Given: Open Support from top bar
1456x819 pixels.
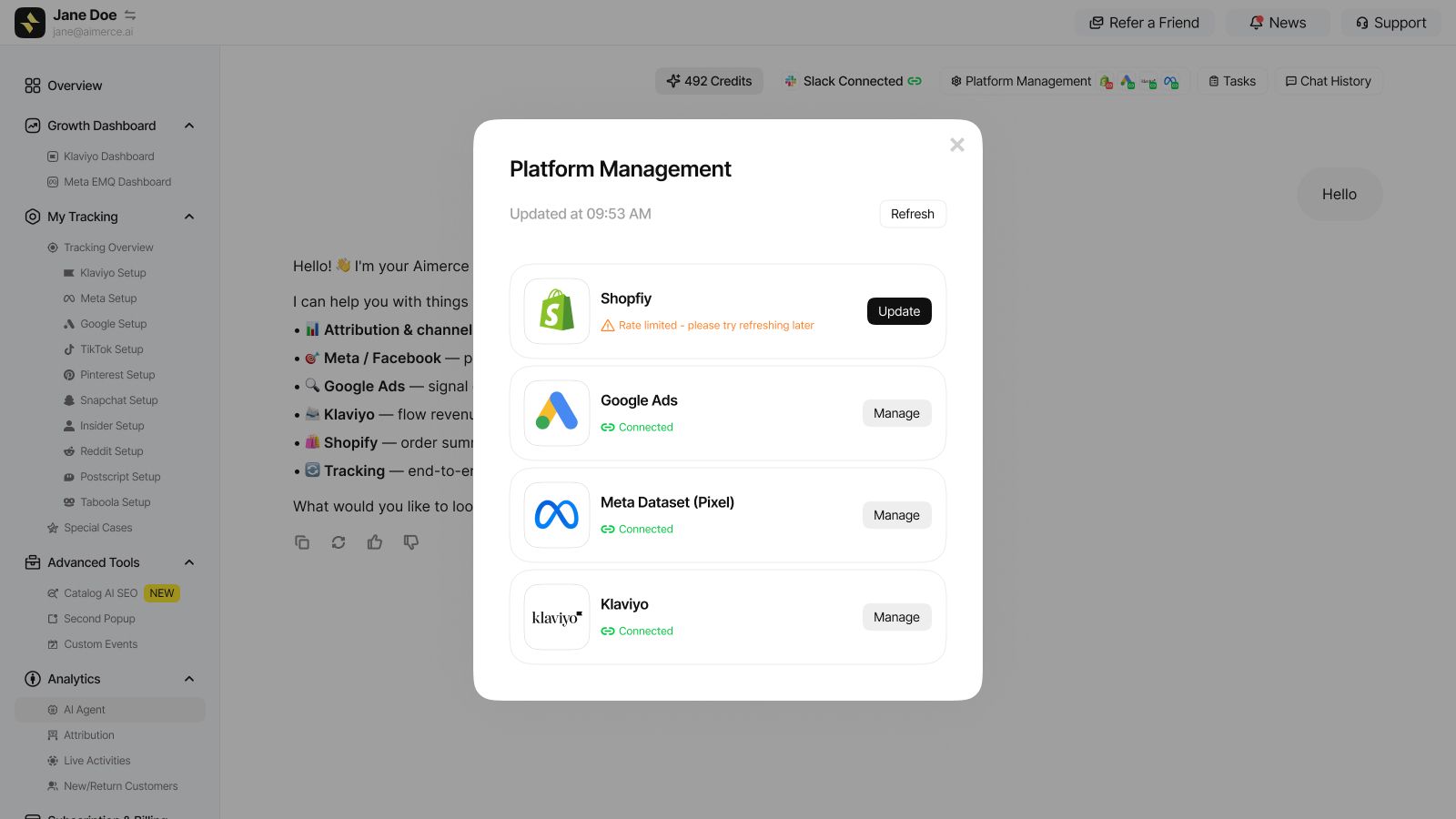Looking at the screenshot, I should [1391, 23].
